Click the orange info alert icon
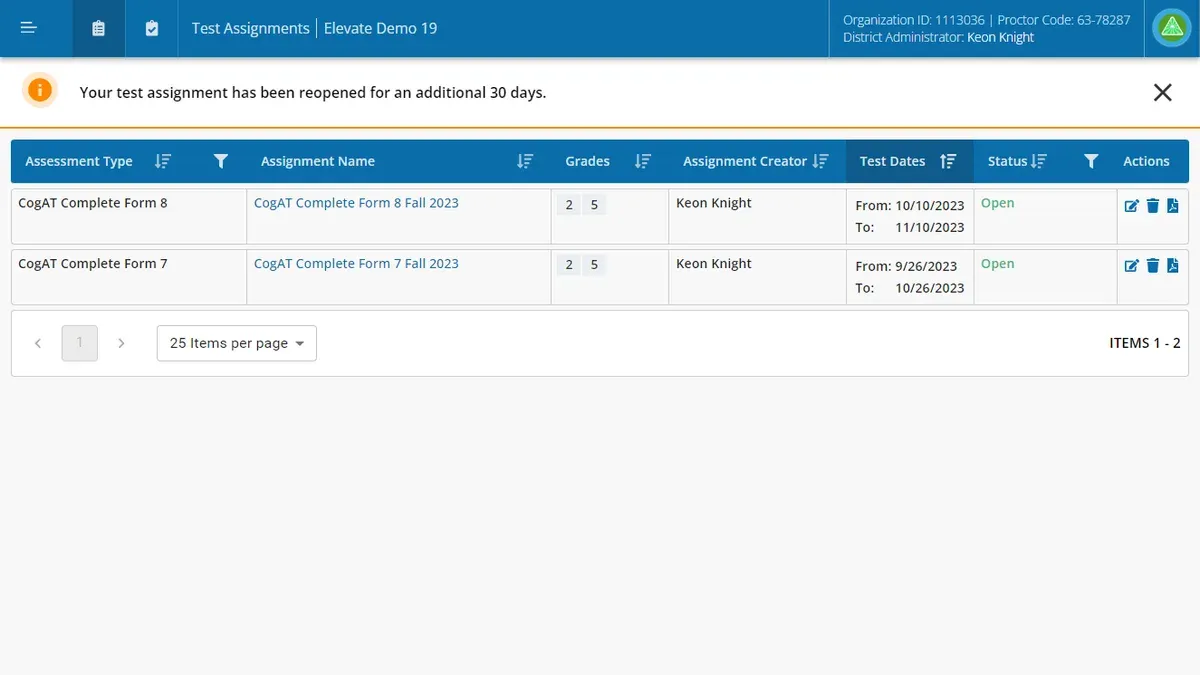 39,91
